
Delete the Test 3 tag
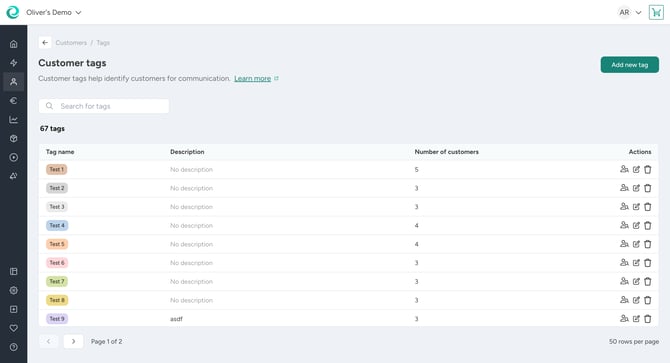pyautogui.click(x=647, y=207)
